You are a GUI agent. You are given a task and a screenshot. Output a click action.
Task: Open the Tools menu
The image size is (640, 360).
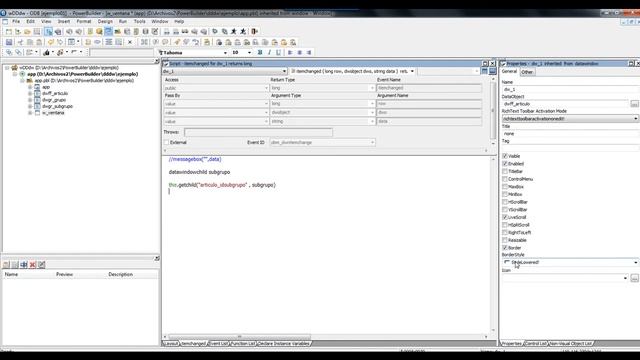click(140, 21)
